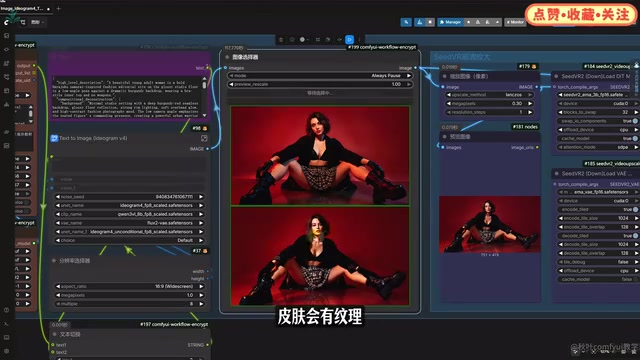Click the small preview image in 预览图像 node

pyautogui.click(x=489, y=224)
